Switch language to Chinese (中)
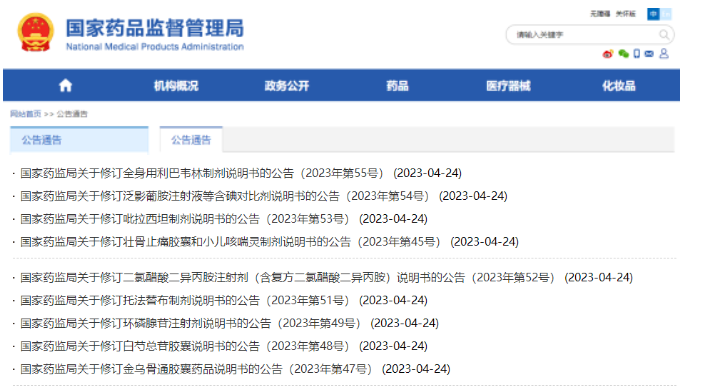The width and height of the screenshot is (705, 391). [x=653, y=14]
